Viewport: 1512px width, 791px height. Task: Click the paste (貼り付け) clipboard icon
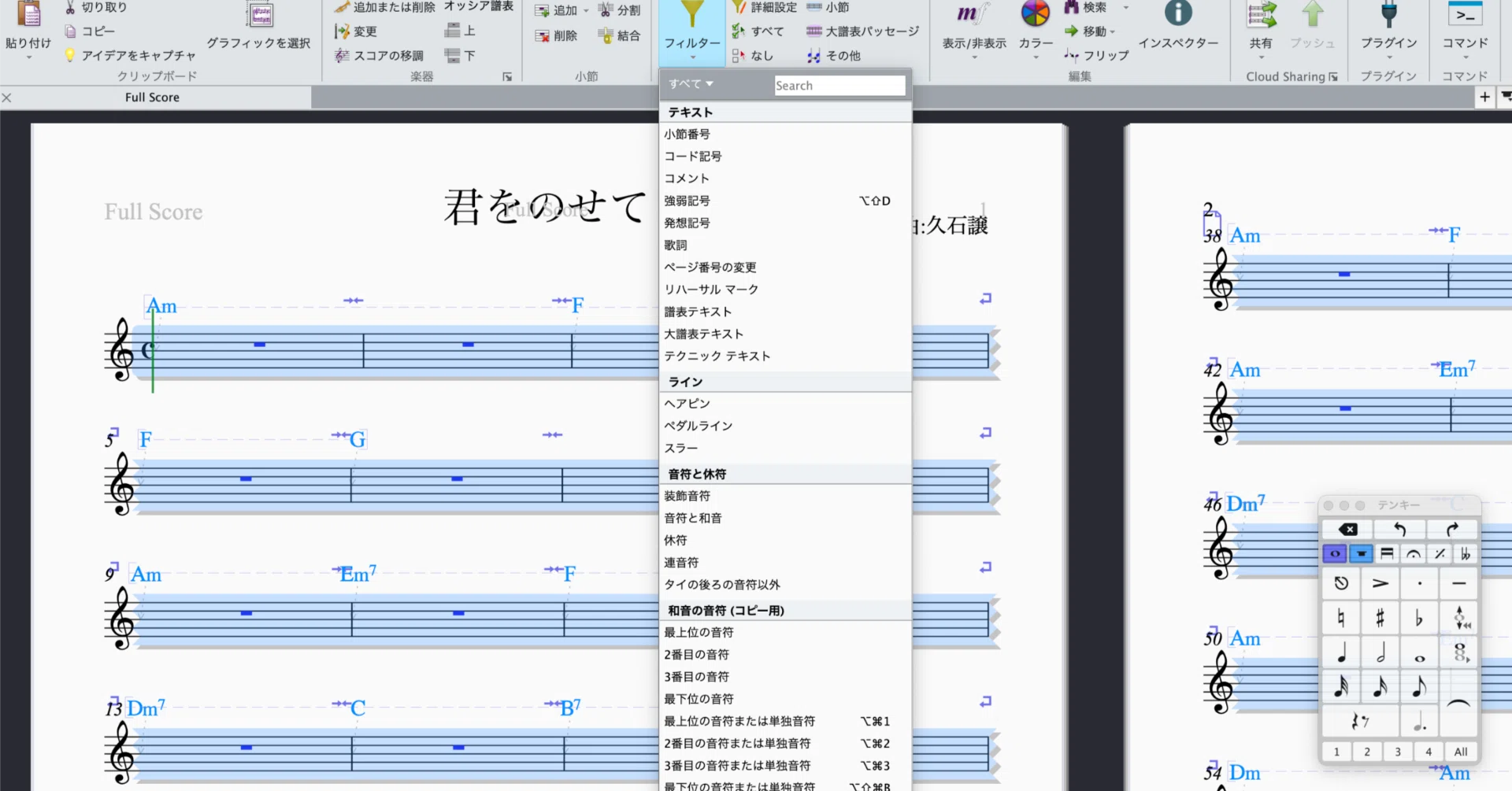[28, 14]
